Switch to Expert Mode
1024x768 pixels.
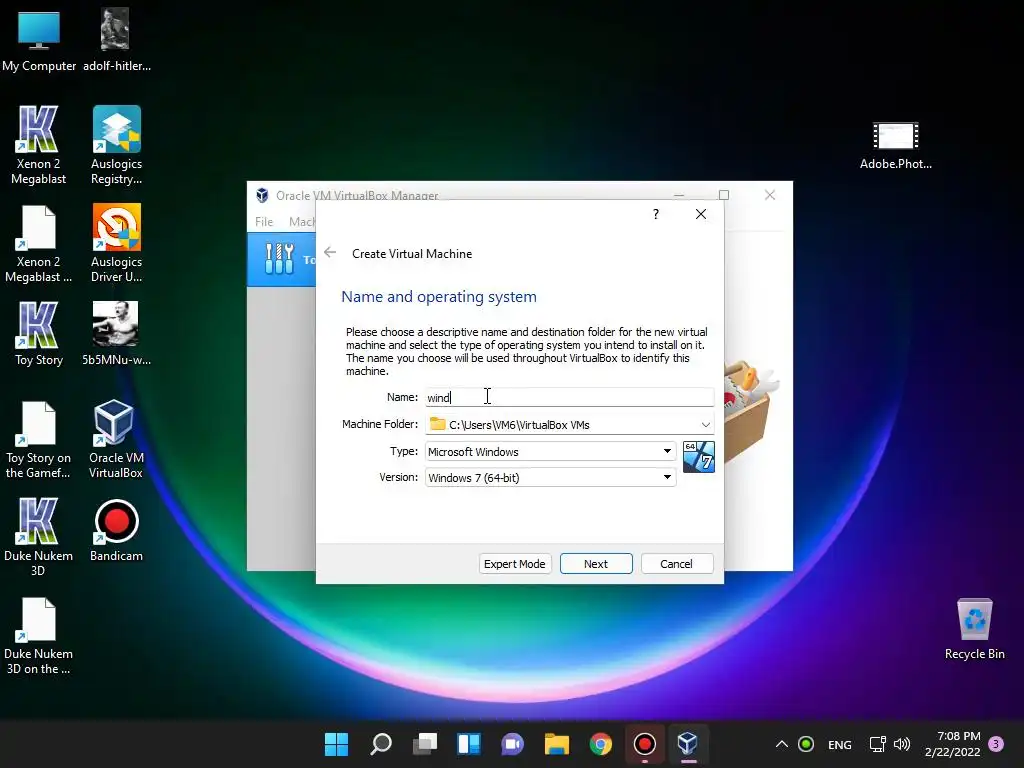(x=515, y=564)
